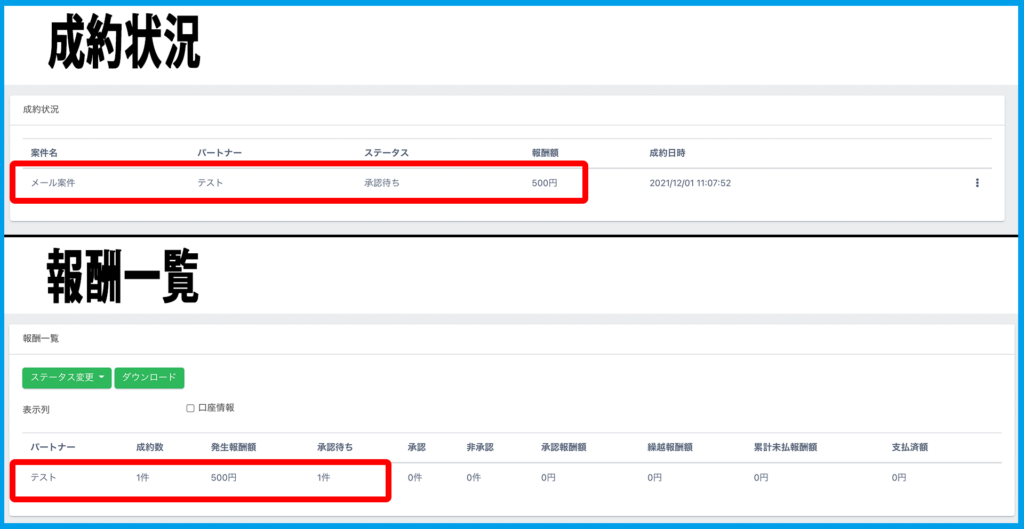Select テスト partner in 報酬一覧 table
The image size is (1024, 529).
point(44,478)
